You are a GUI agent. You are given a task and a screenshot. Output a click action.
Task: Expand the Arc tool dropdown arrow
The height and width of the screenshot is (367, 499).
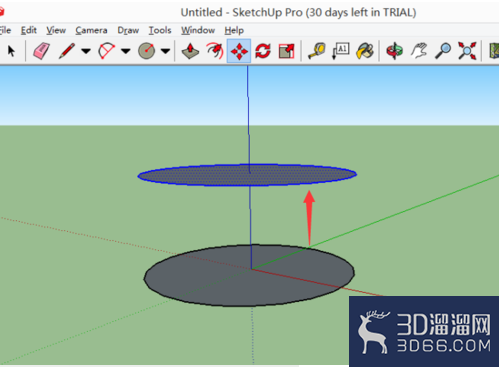click(x=126, y=51)
